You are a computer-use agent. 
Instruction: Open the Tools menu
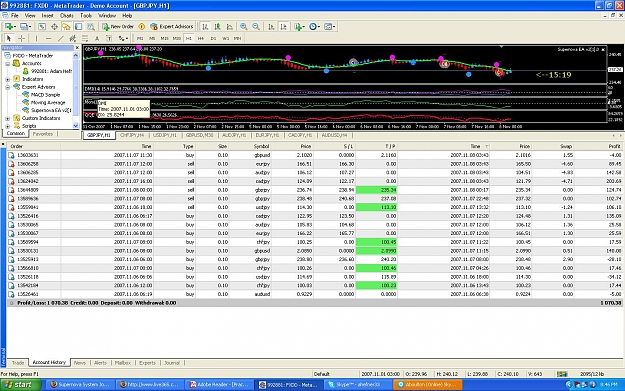pos(86,16)
